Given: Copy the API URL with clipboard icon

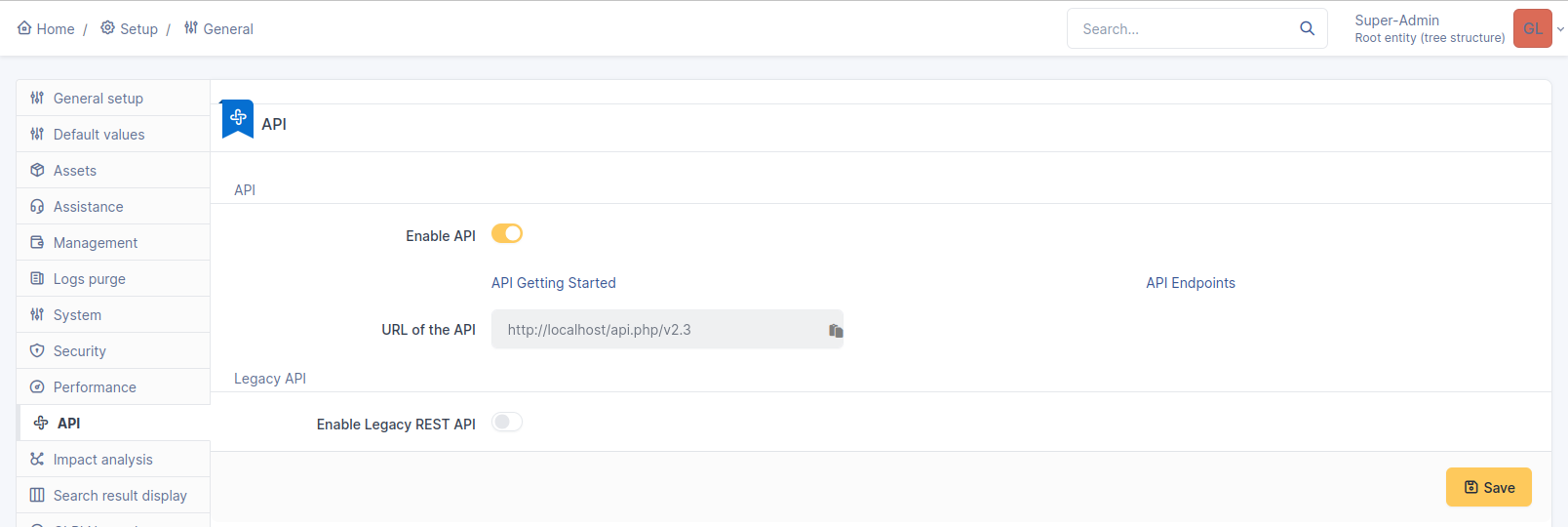Looking at the screenshot, I should 836,331.
